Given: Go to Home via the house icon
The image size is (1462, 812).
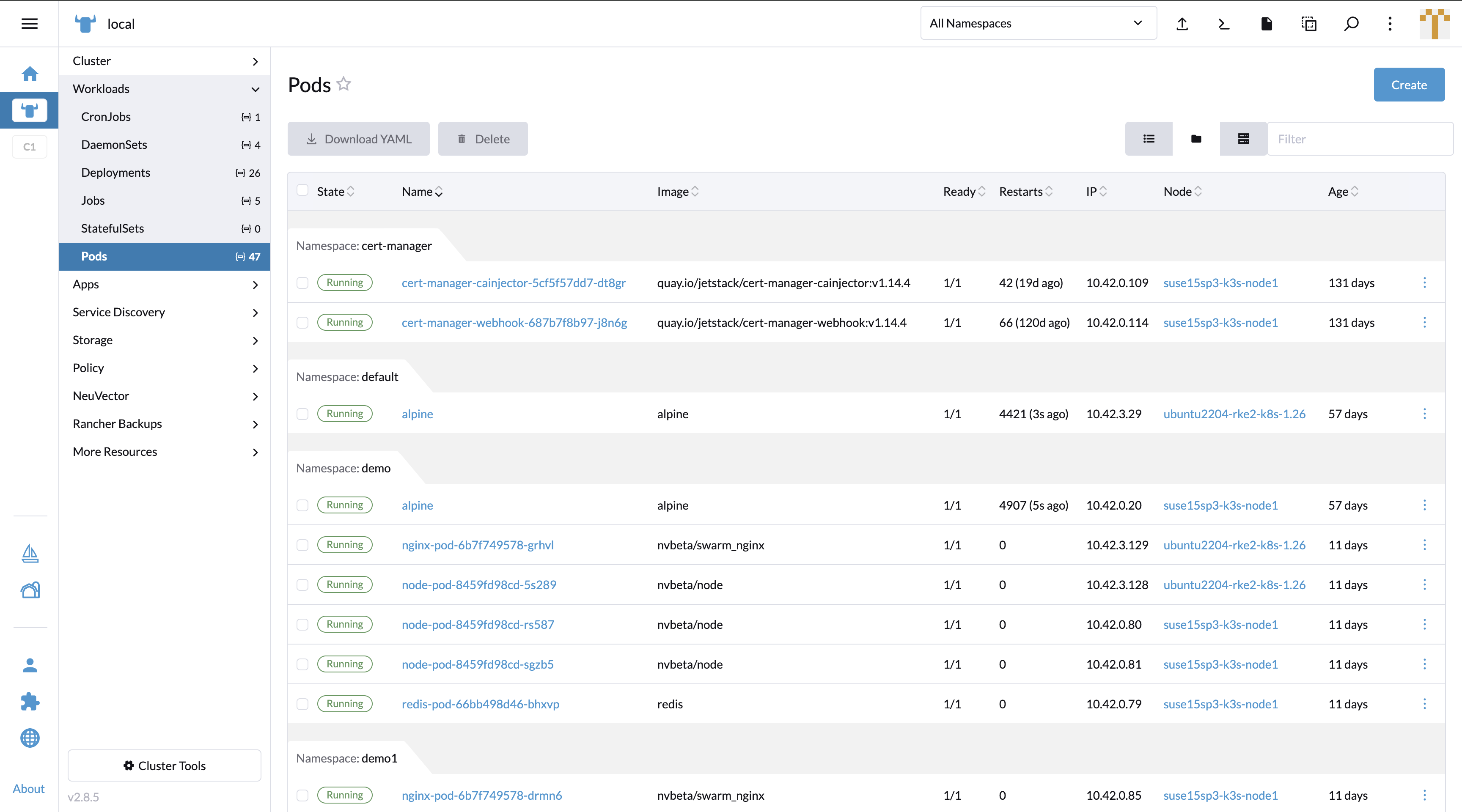Looking at the screenshot, I should [30, 74].
